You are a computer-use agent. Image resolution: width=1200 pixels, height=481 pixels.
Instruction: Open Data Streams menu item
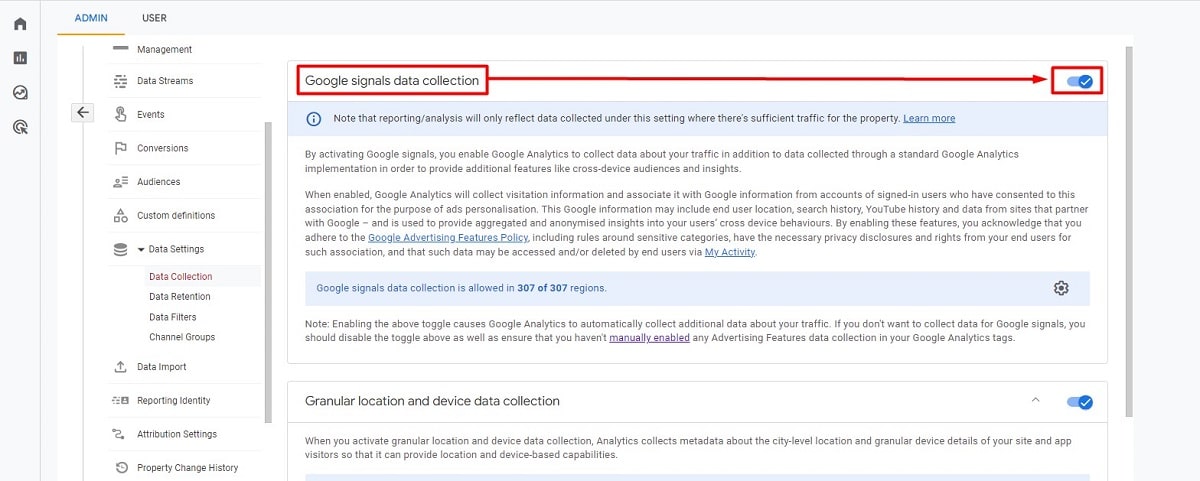coord(165,81)
